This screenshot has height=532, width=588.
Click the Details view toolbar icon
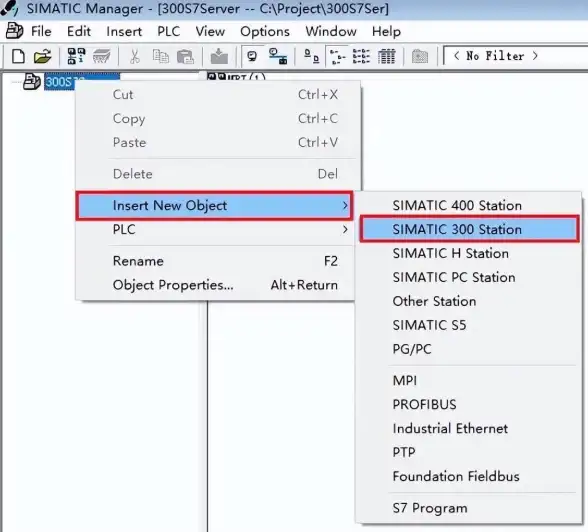pos(387,56)
